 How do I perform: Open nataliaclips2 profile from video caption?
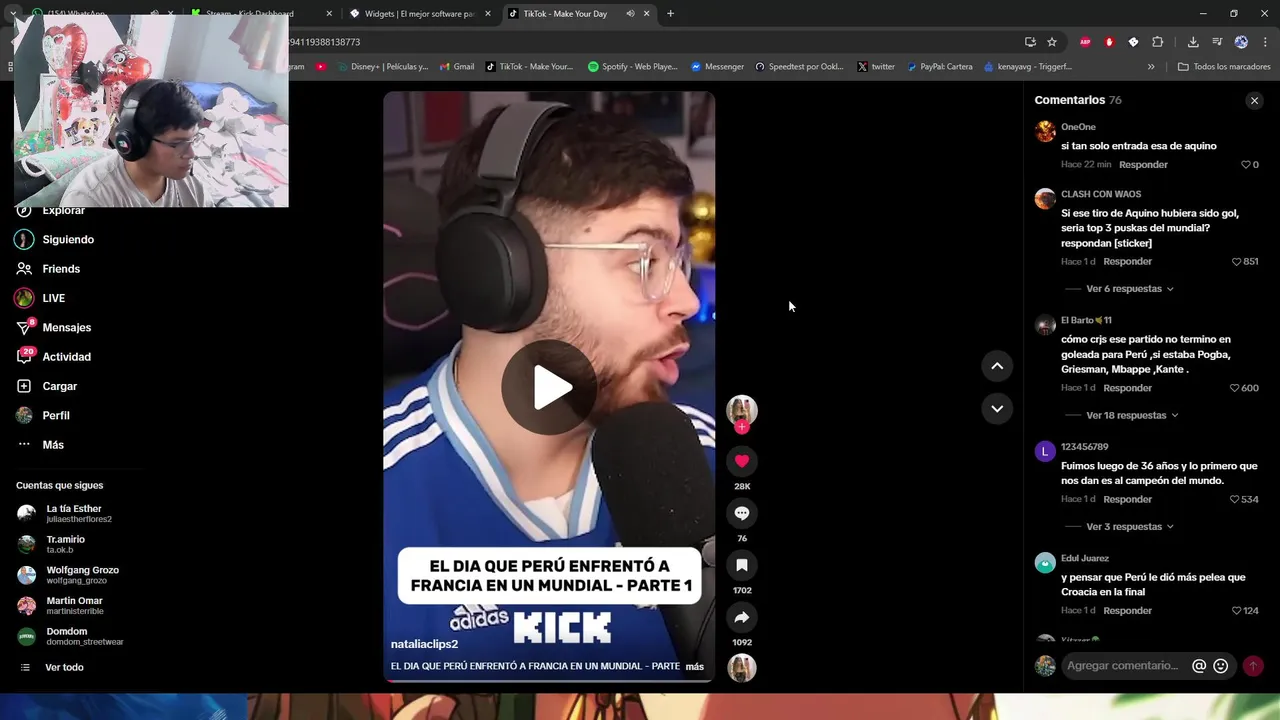(424, 644)
